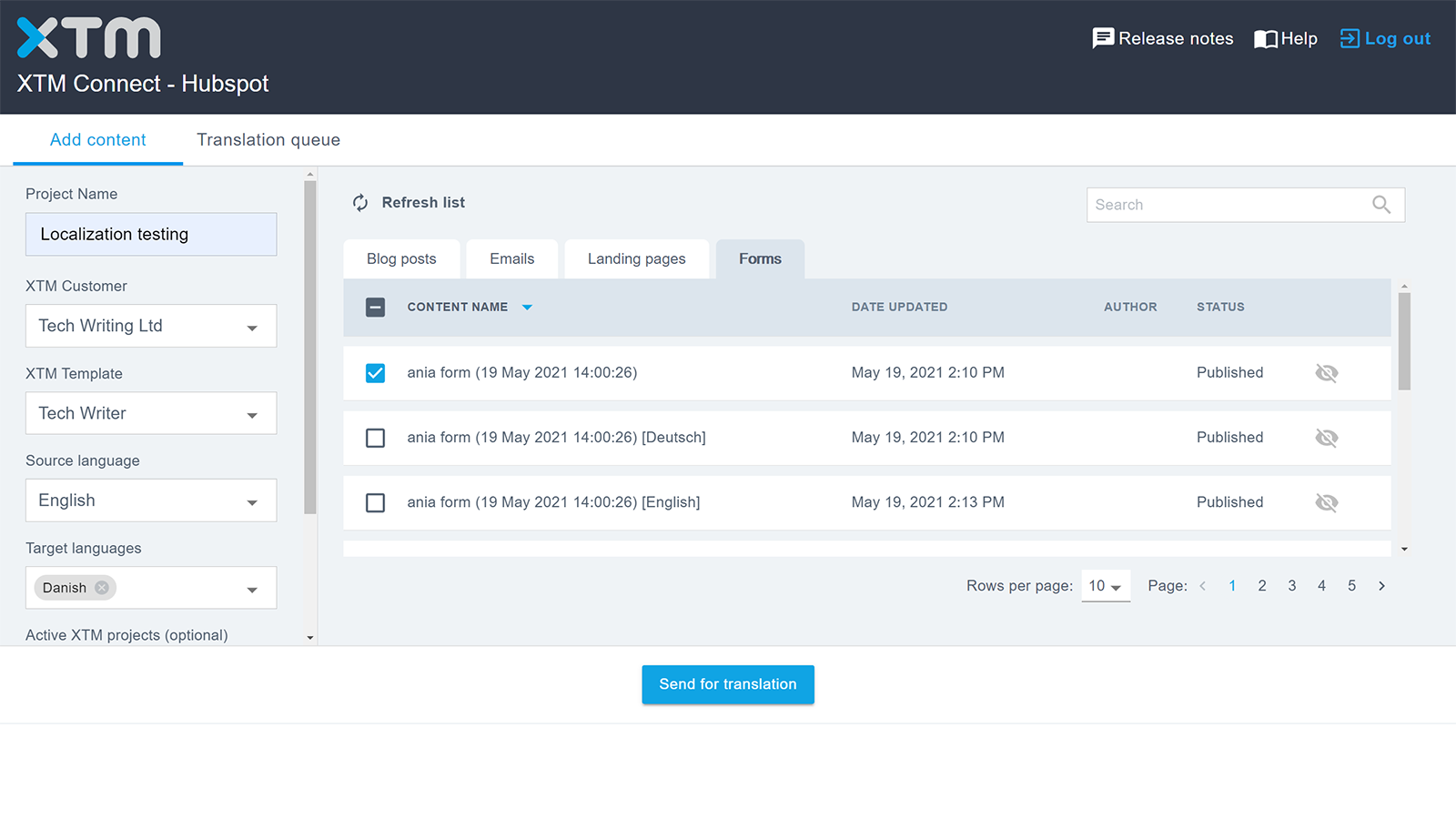Sort by Content Name using the sort arrow
Image resolution: width=1456 pixels, height=819 pixels.
pos(528,308)
